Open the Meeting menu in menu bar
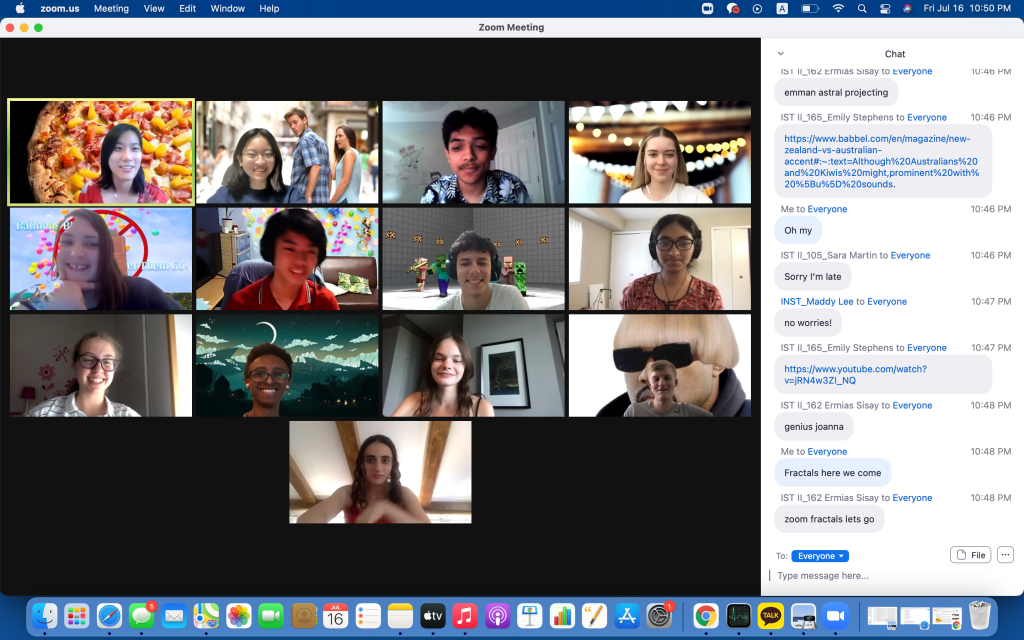The width and height of the screenshot is (1024, 640). (111, 9)
